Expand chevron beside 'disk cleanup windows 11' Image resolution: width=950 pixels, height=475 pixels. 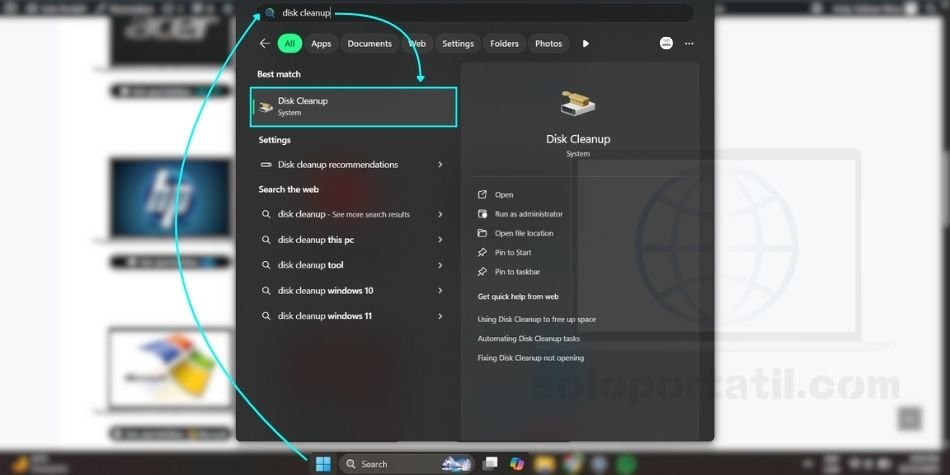[440, 316]
